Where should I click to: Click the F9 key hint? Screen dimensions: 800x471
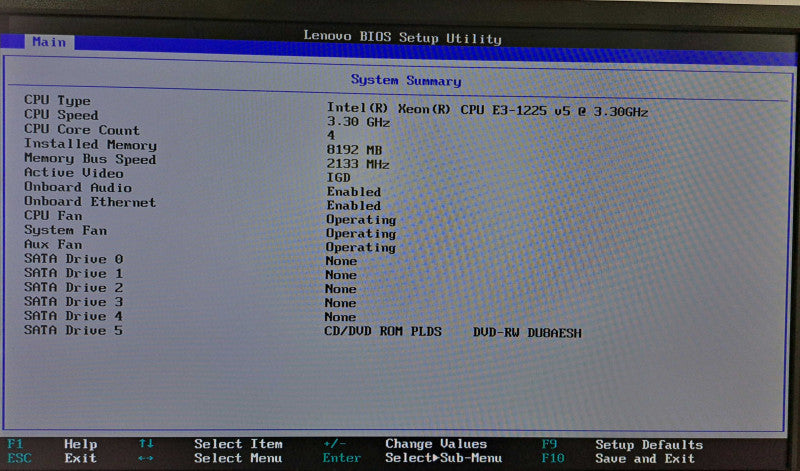[x=549, y=444]
